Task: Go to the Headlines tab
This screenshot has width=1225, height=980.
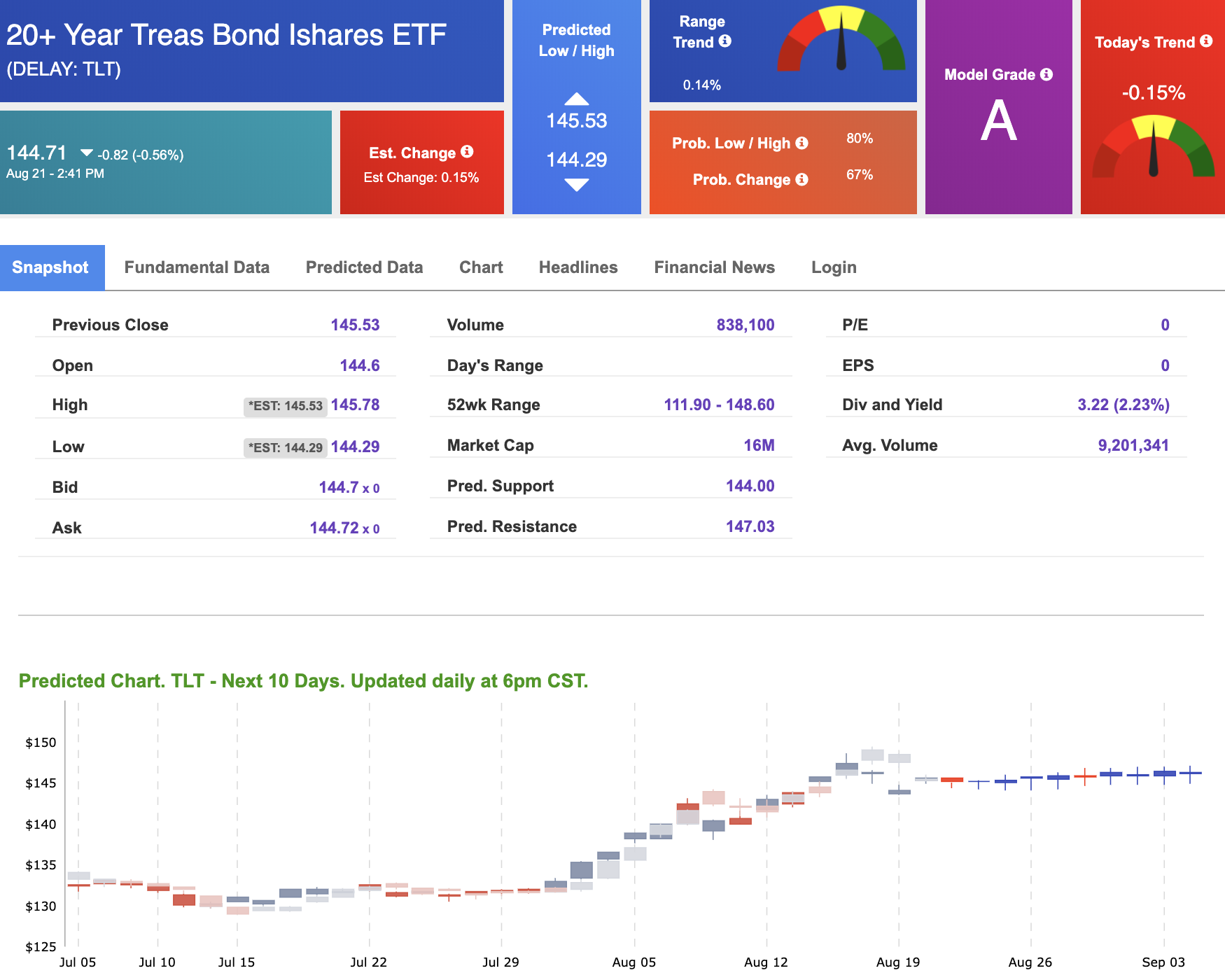Action: pyautogui.click(x=578, y=267)
